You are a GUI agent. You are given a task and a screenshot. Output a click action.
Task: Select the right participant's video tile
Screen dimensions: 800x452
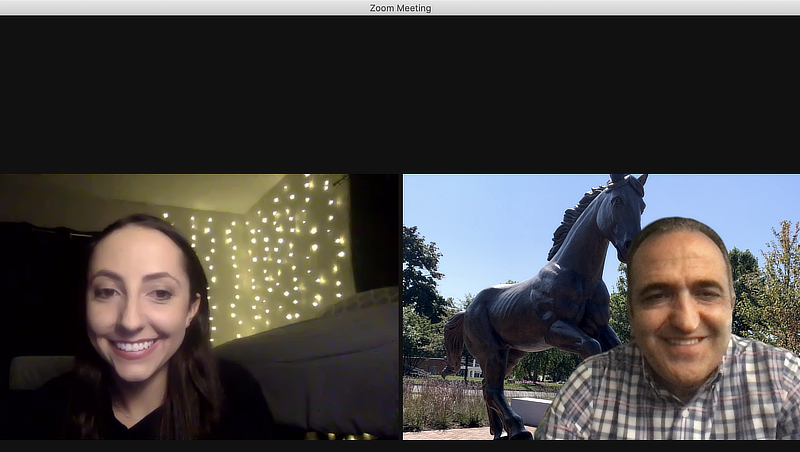pos(600,306)
